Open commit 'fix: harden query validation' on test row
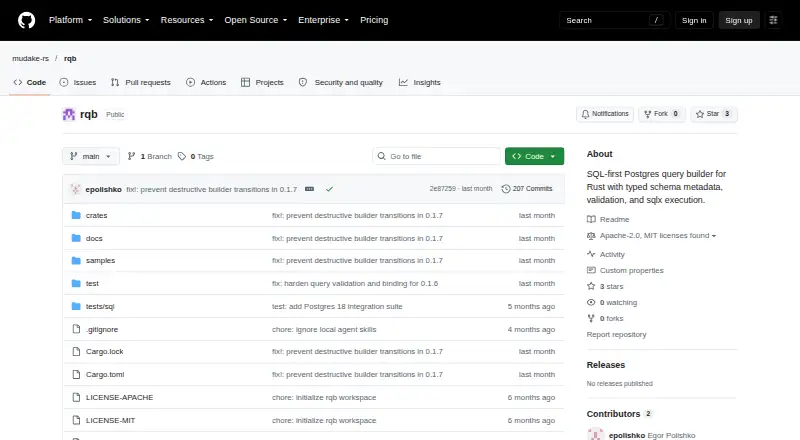The image size is (800, 440). coord(355,284)
